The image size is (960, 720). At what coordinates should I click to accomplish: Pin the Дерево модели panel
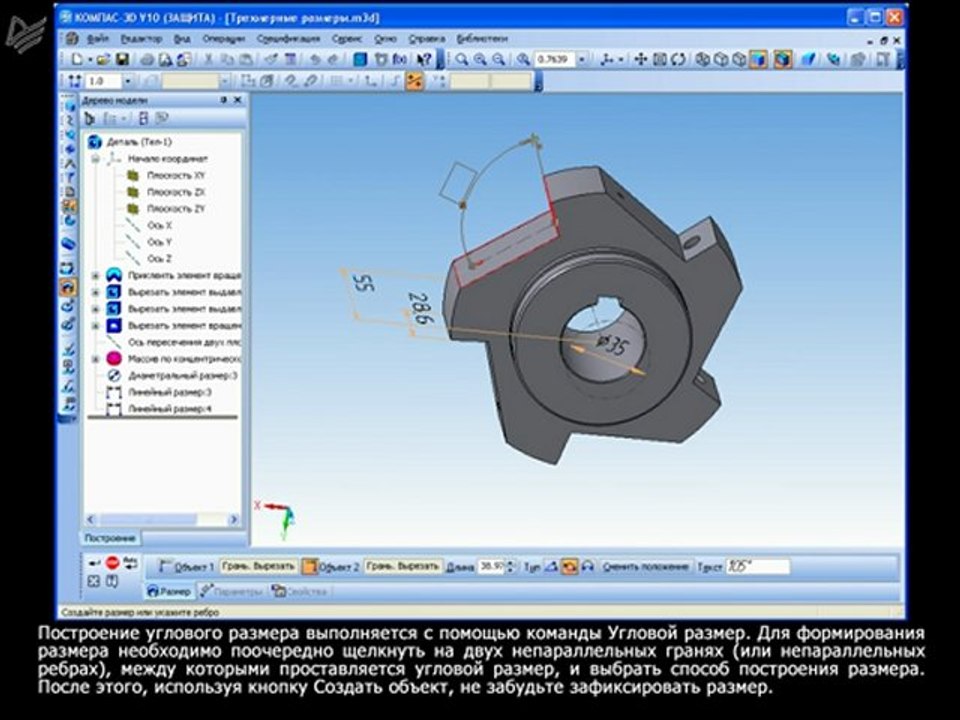(224, 100)
